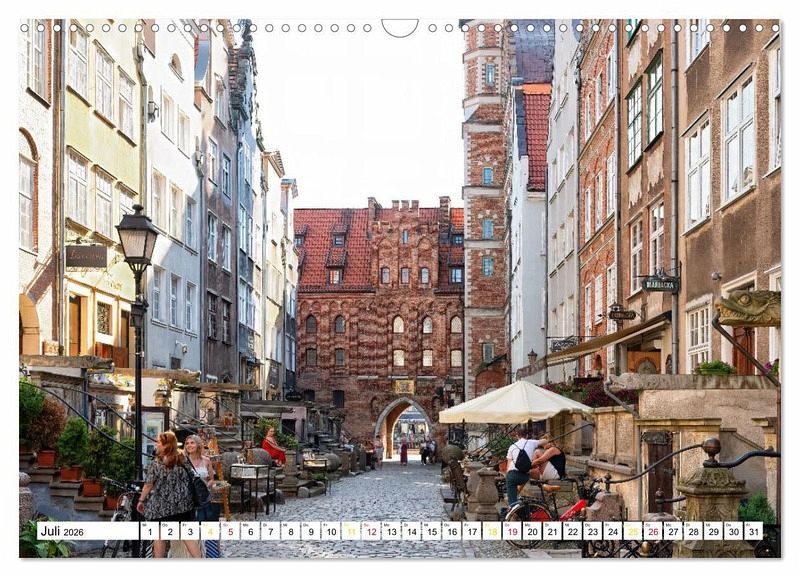
Task: Choose date cell 7 in July
Action: click(x=270, y=531)
